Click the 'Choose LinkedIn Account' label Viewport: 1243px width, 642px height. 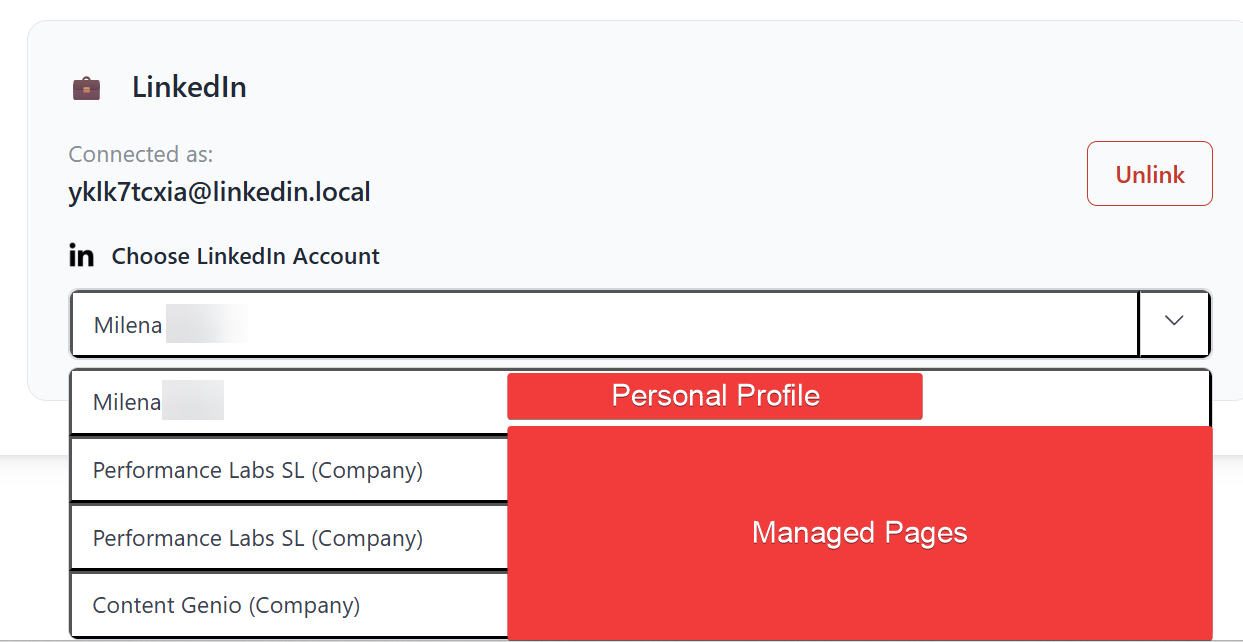click(x=245, y=256)
